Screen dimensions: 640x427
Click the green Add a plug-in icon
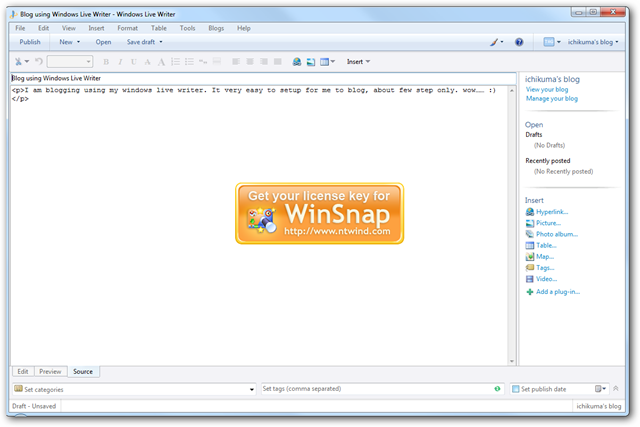click(x=530, y=292)
